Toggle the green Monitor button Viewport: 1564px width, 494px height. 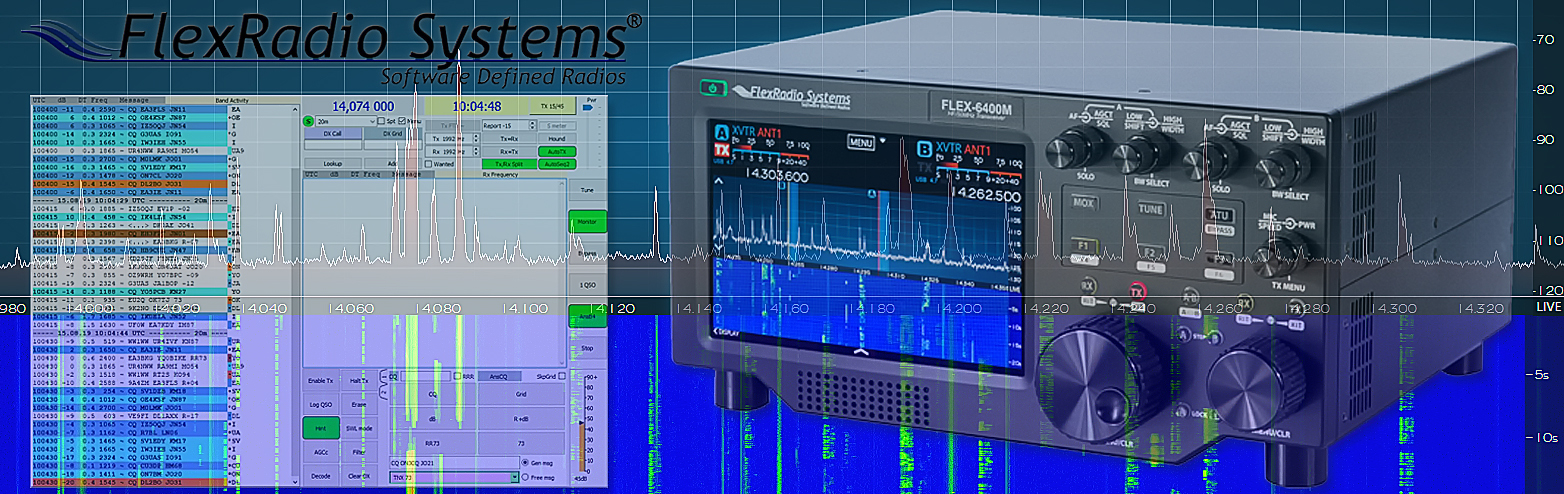pyautogui.click(x=587, y=221)
